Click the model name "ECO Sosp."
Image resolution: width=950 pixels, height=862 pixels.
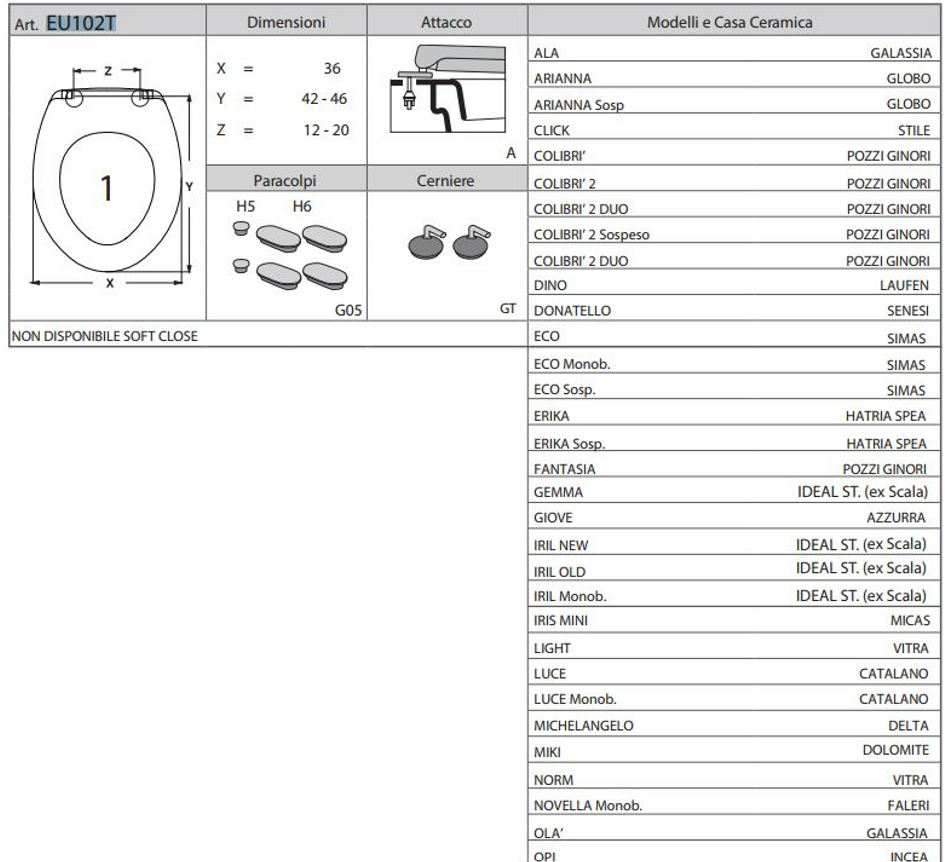[565, 390]
